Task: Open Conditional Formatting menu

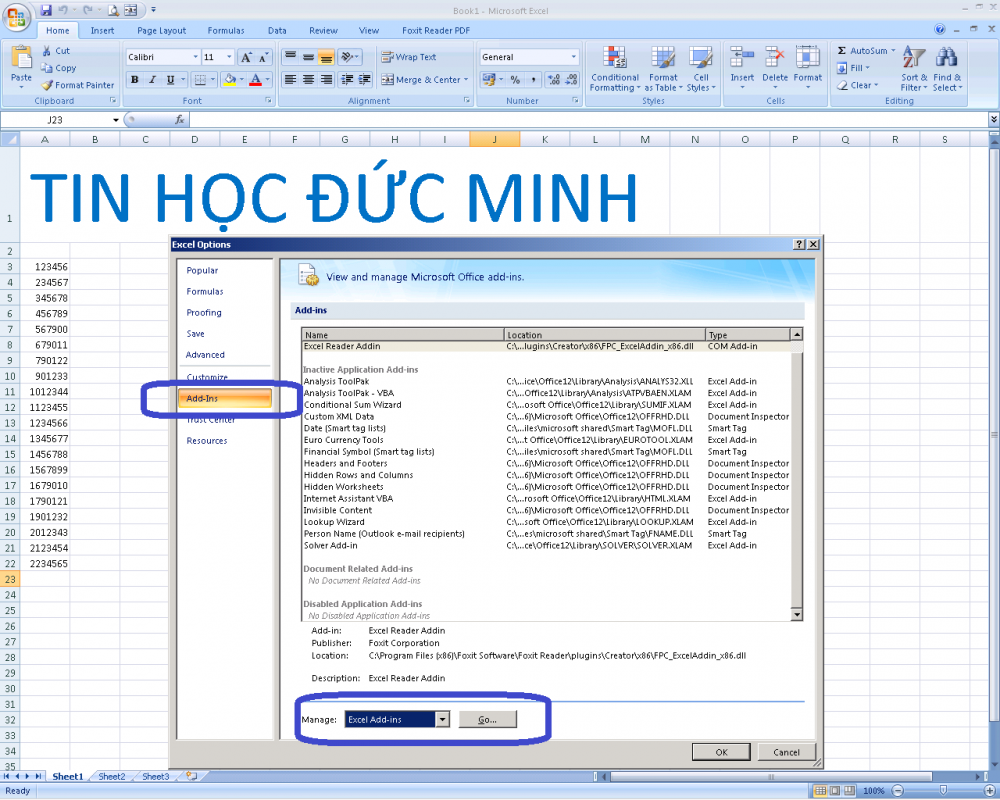Action: click(x=614, y=69)
